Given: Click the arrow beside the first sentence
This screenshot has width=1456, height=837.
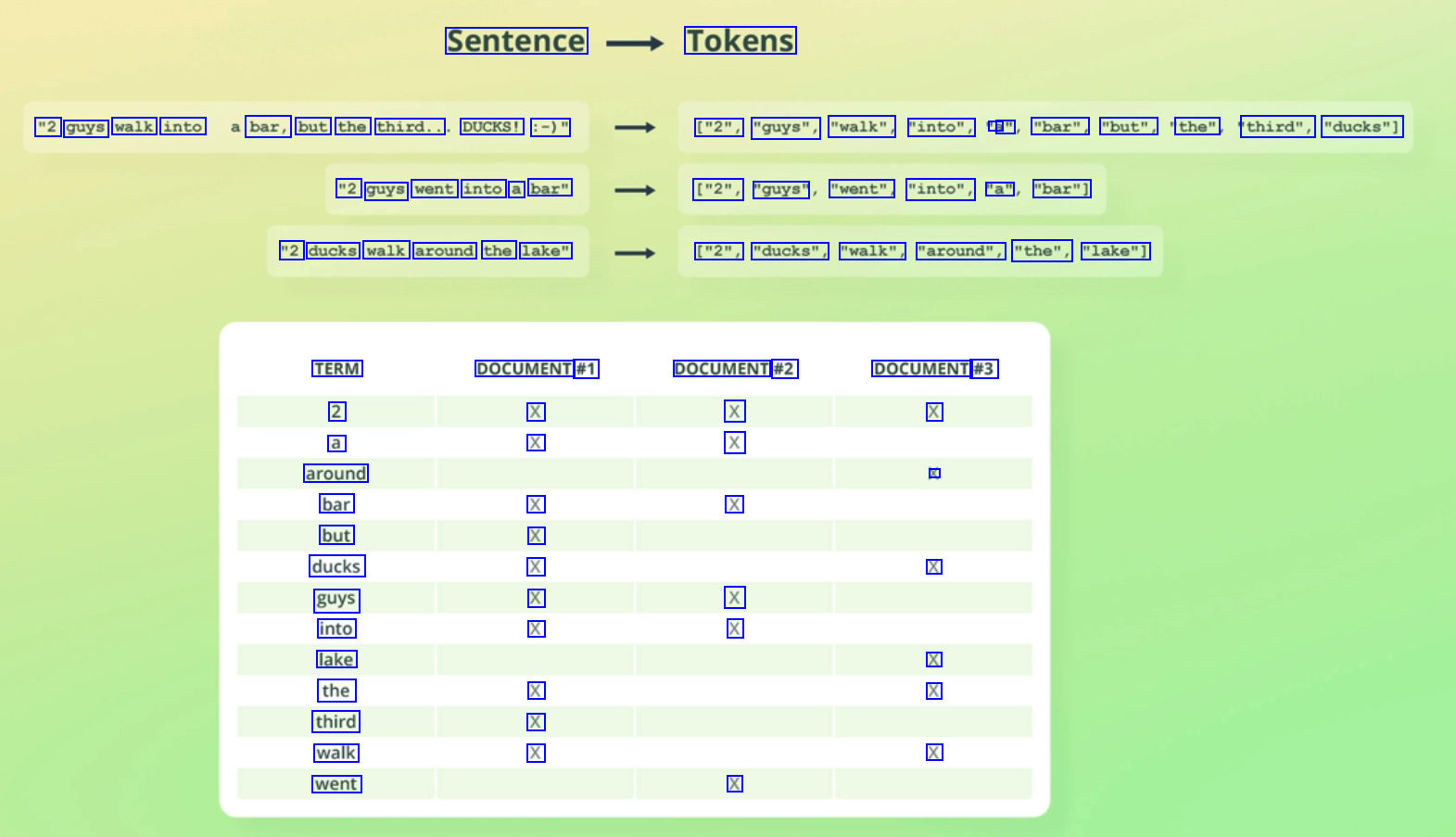Looking at the screenshot, I should [635, 128].
